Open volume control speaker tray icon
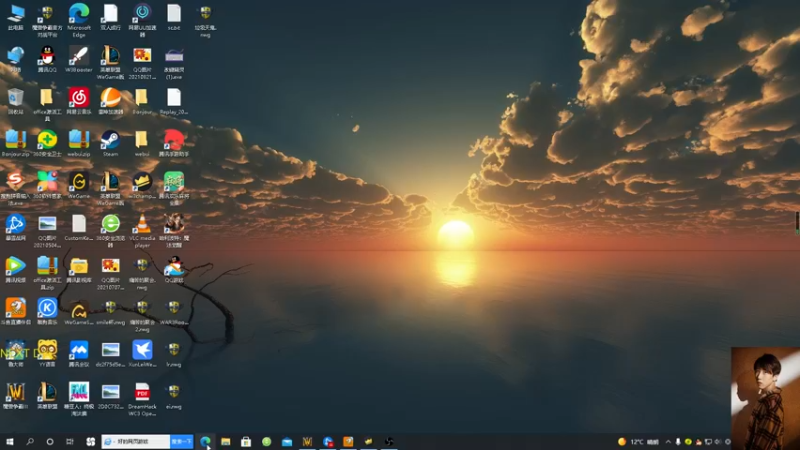 click(x=718, y=442)
